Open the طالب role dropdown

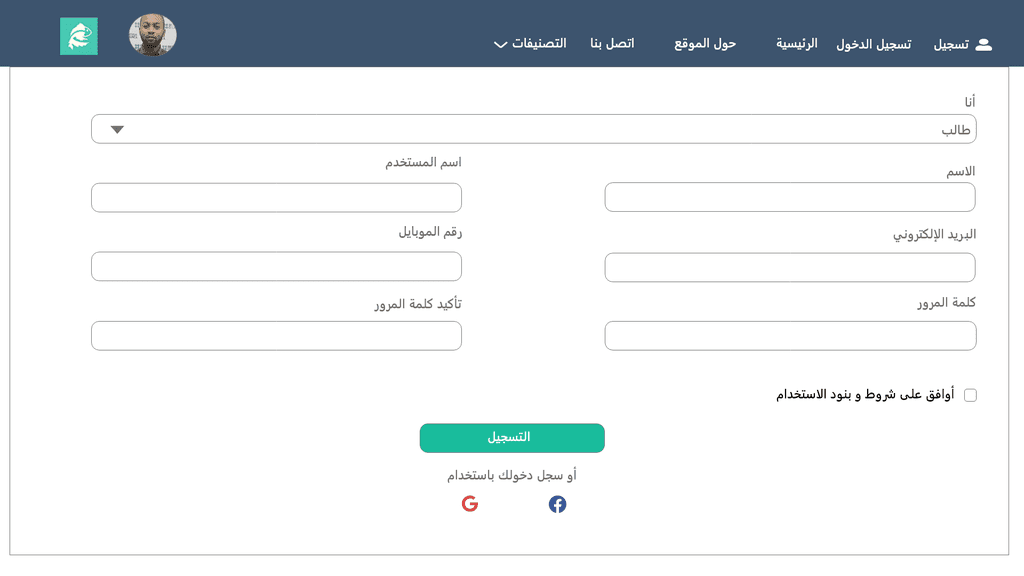pyautogui.click(x=534, y=129)
